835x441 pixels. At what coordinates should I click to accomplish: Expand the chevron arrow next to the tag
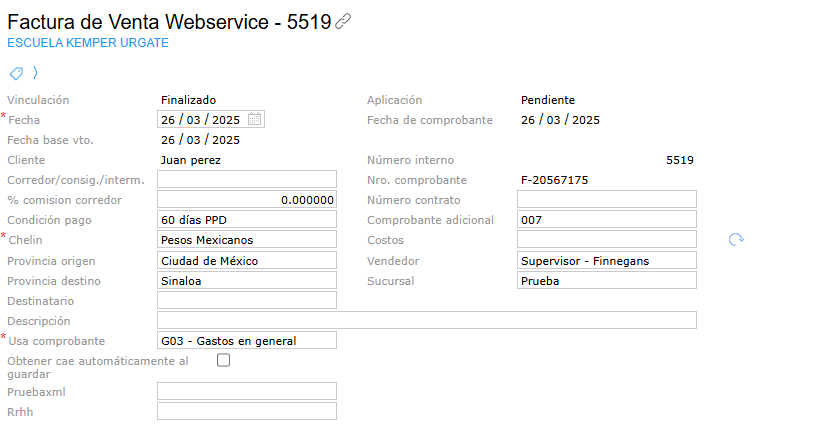35,72
